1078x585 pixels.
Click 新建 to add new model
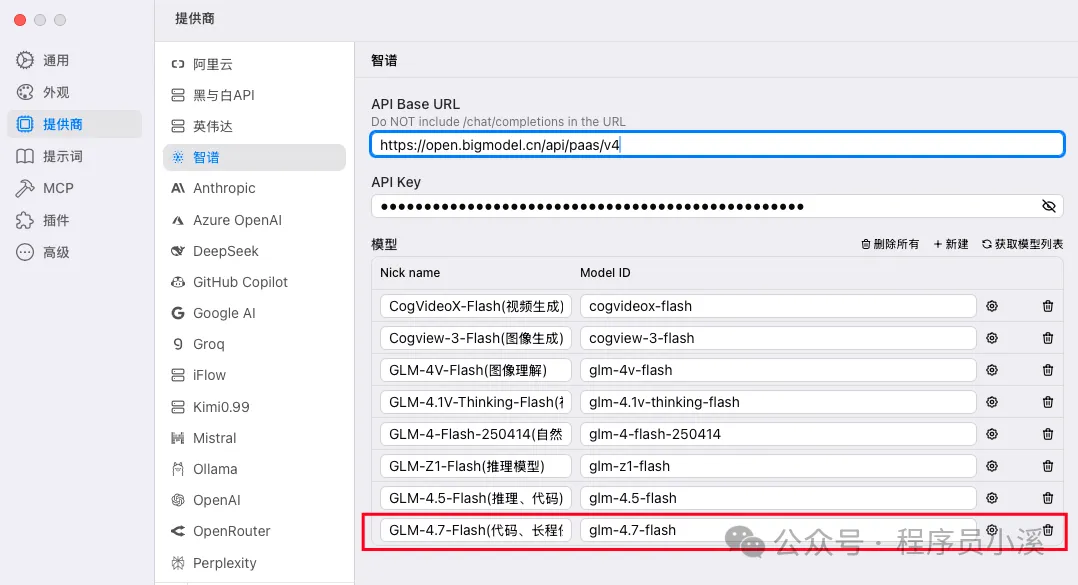(x=950, y=244)
